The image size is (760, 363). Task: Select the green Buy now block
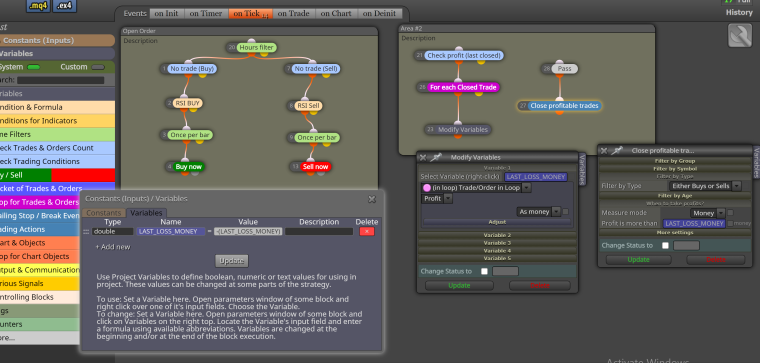coord(188,166)
